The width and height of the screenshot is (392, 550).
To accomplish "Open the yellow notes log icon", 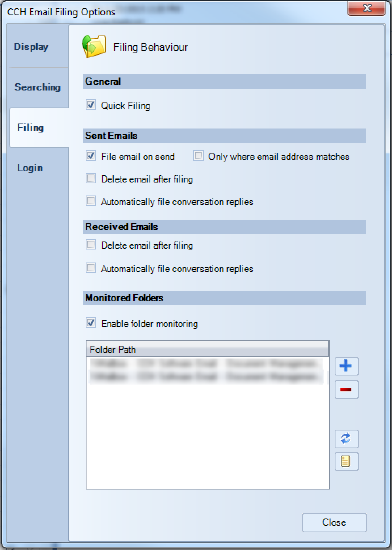I will point(346,461).
